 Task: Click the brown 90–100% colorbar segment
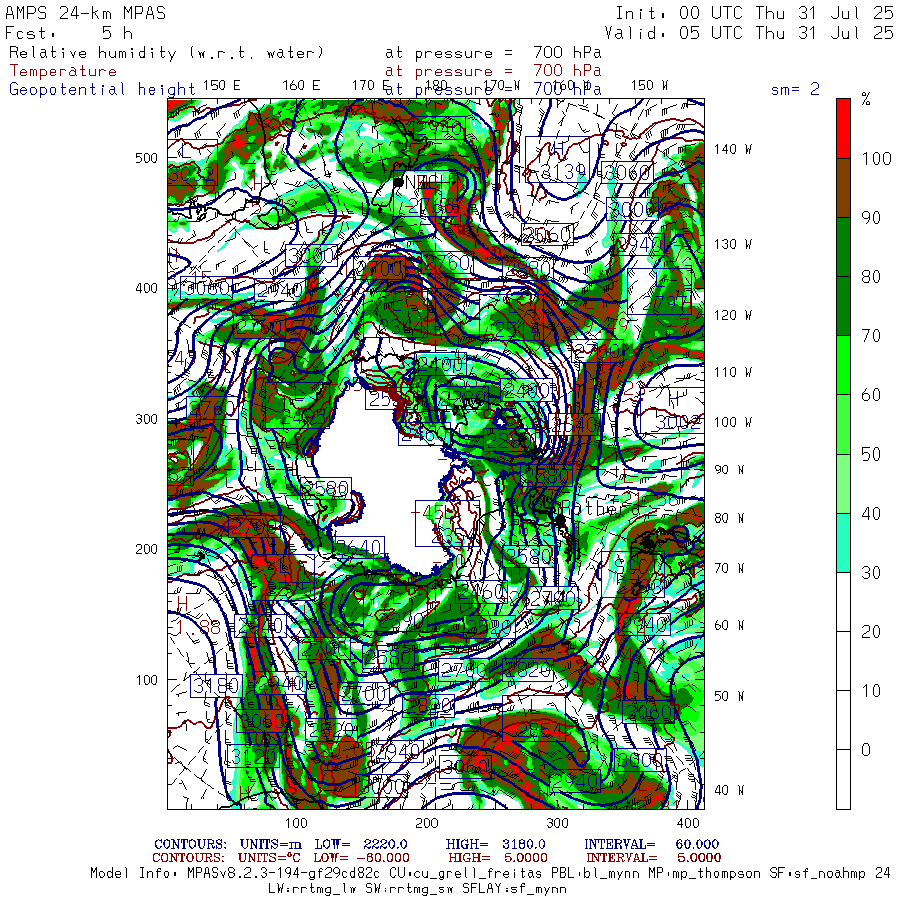(843, 188)
